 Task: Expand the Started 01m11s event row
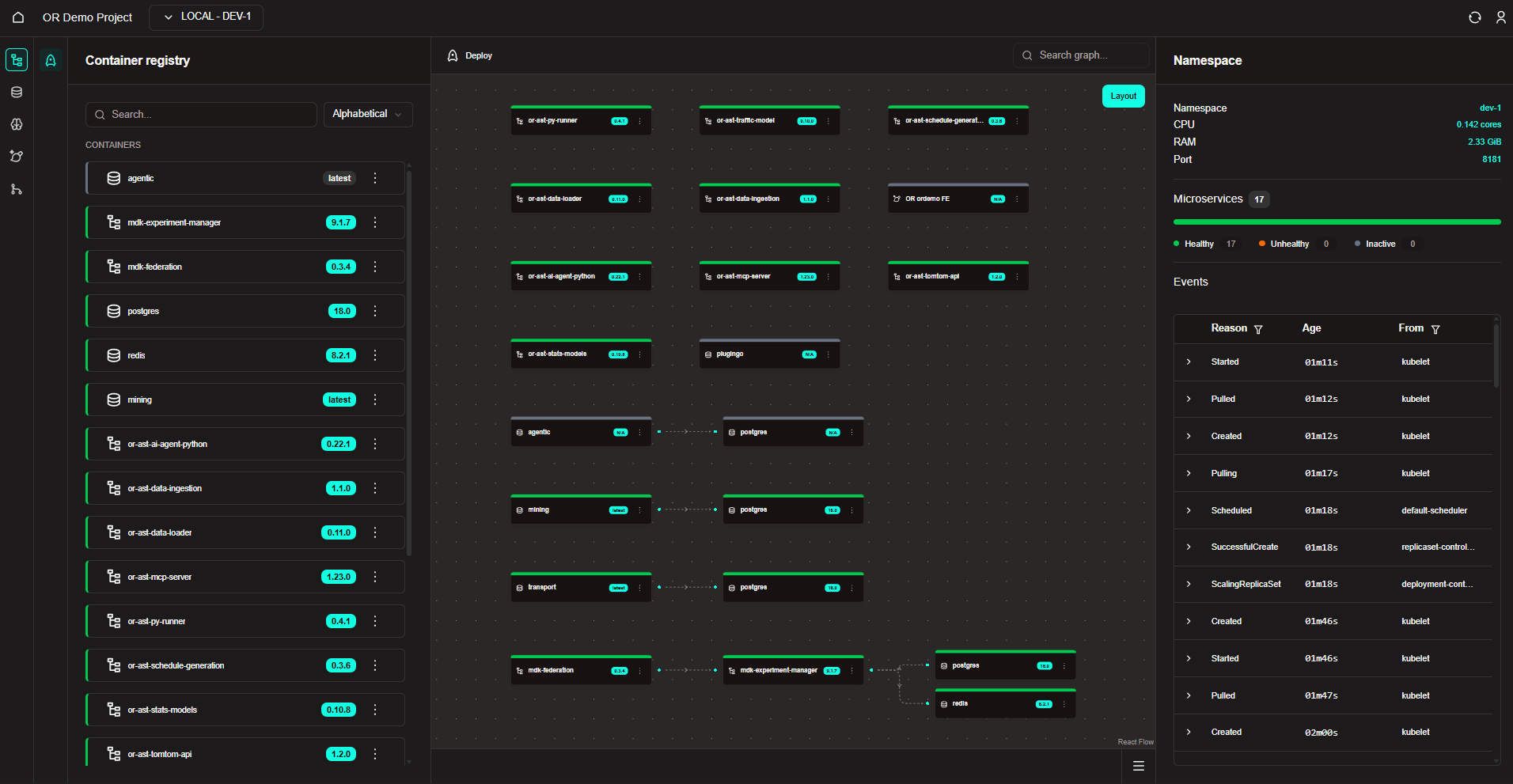[1189, 362]
